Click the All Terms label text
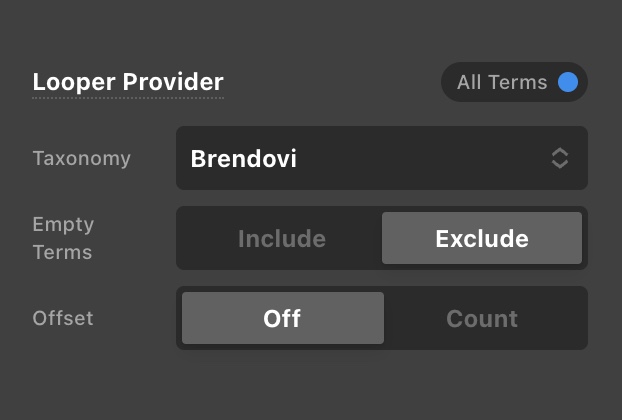Viewport: 622px width, 420px height. [502, 82]
